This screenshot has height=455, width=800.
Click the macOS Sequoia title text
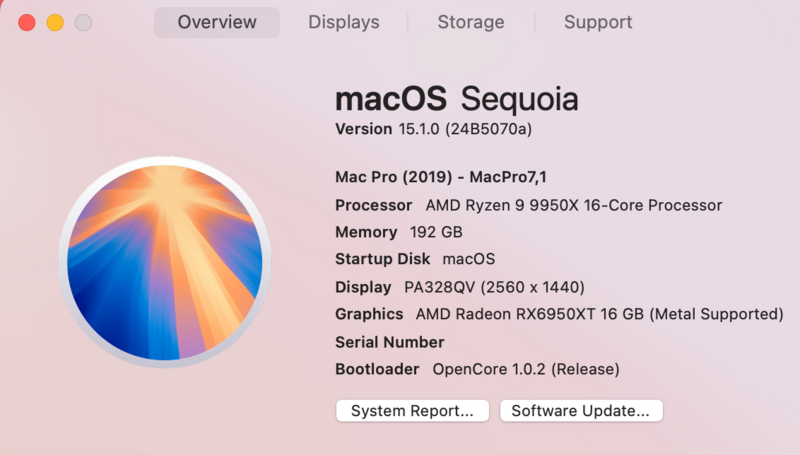tap(457, 100)
